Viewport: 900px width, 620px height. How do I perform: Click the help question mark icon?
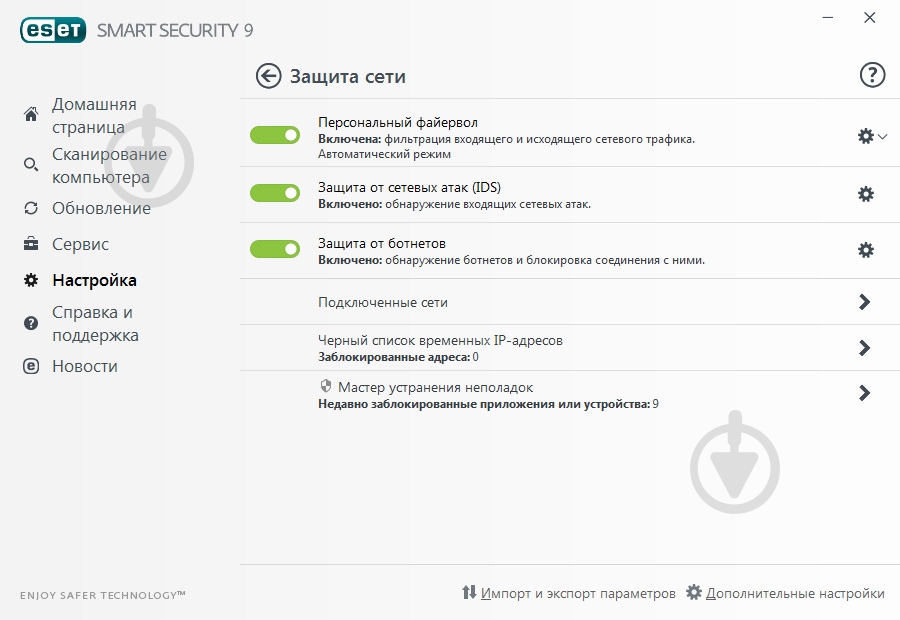(x=872, y=75)
